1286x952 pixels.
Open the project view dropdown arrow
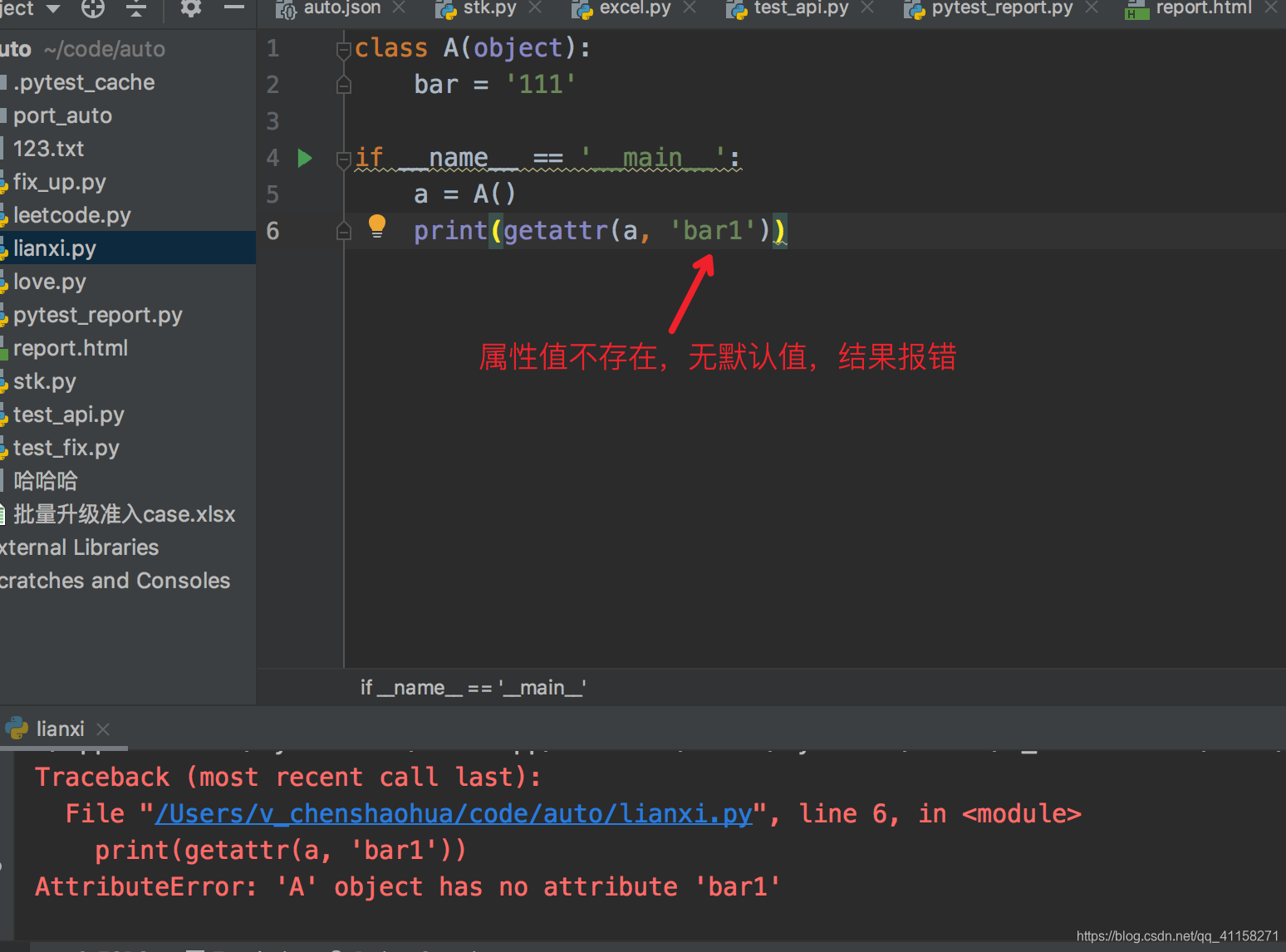(53, 8)
